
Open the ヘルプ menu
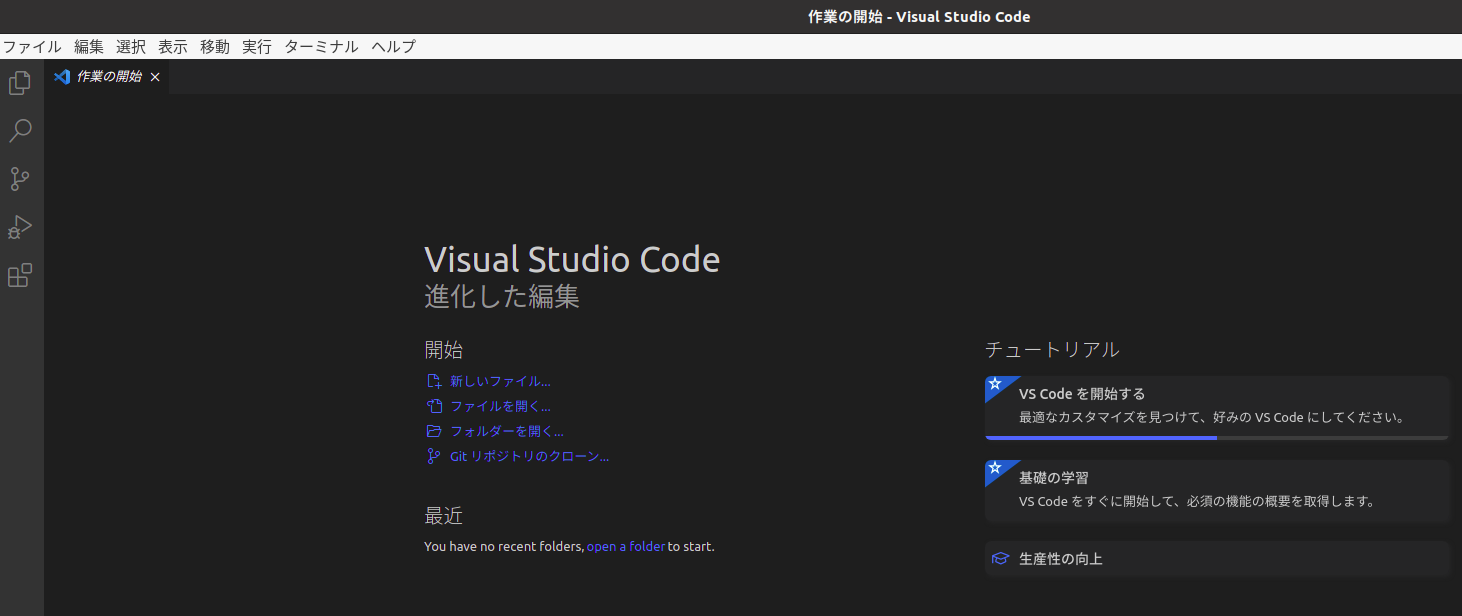[391, 46]
